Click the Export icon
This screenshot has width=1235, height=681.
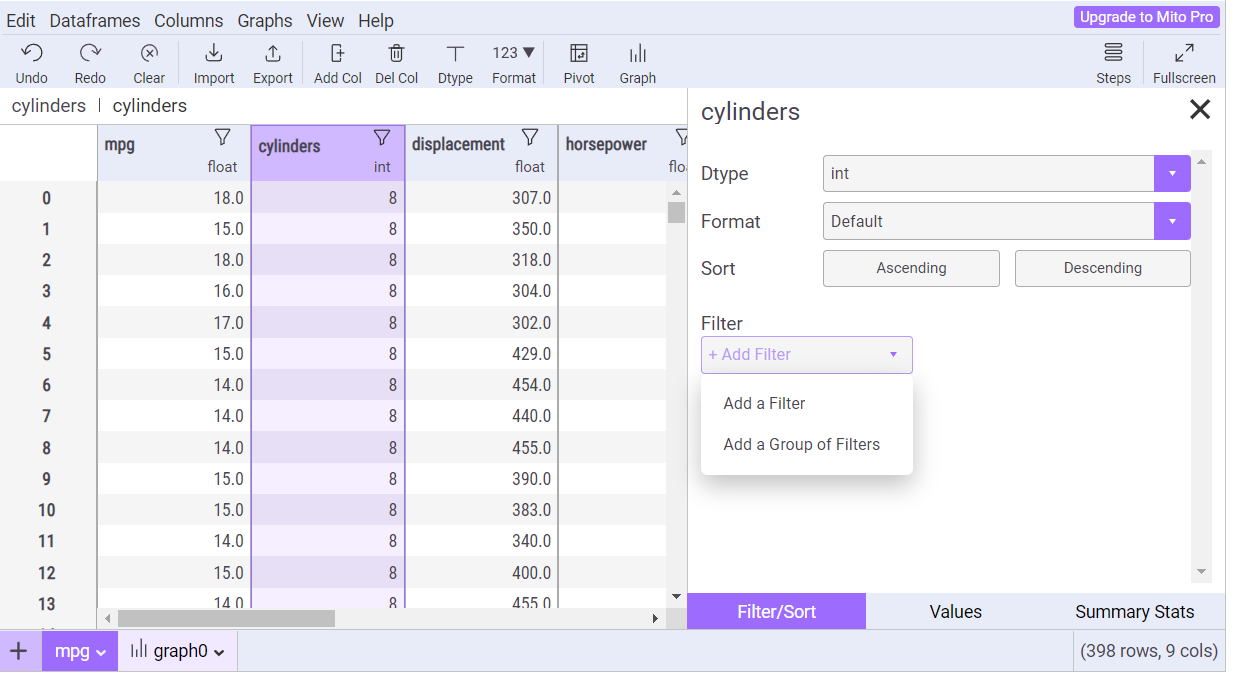pos(272,54)
